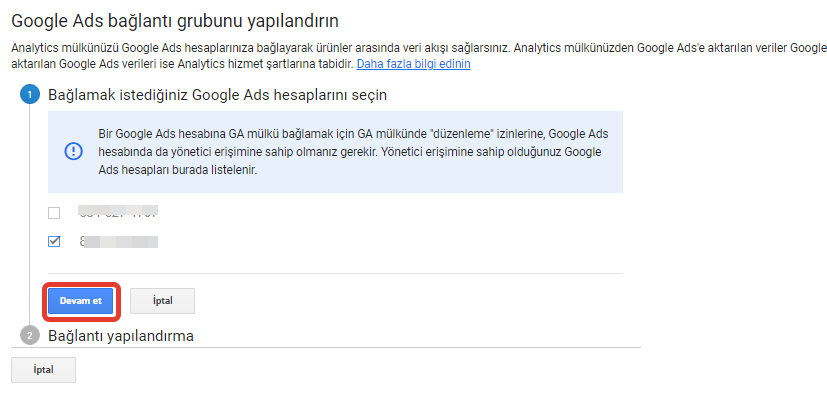Click İptal next to Devam et
This screenshot has height=417, width=827.
(162, 301)
